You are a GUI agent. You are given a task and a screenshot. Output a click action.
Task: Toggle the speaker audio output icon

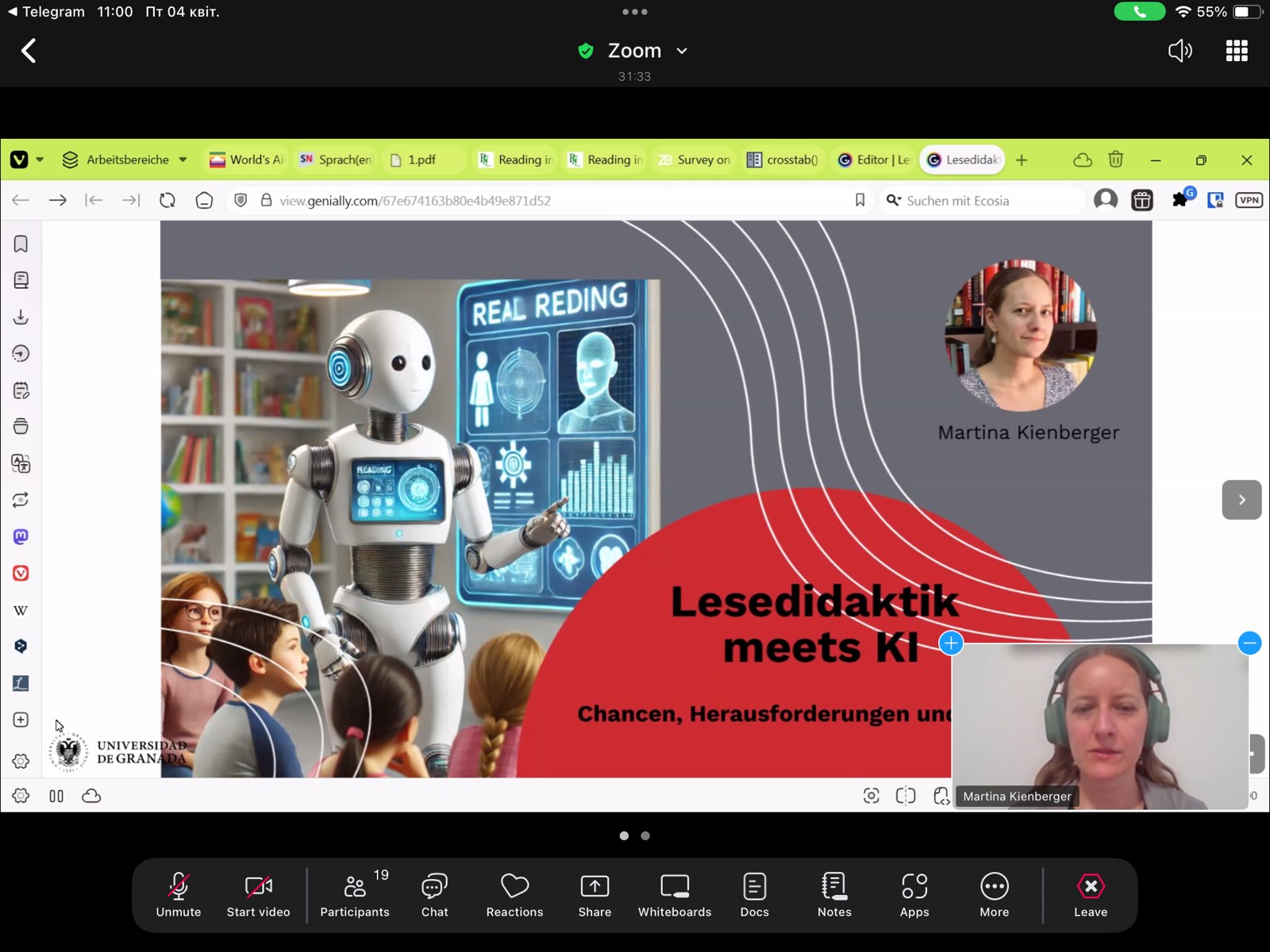pyautogui.click(x=1180, y=51)
